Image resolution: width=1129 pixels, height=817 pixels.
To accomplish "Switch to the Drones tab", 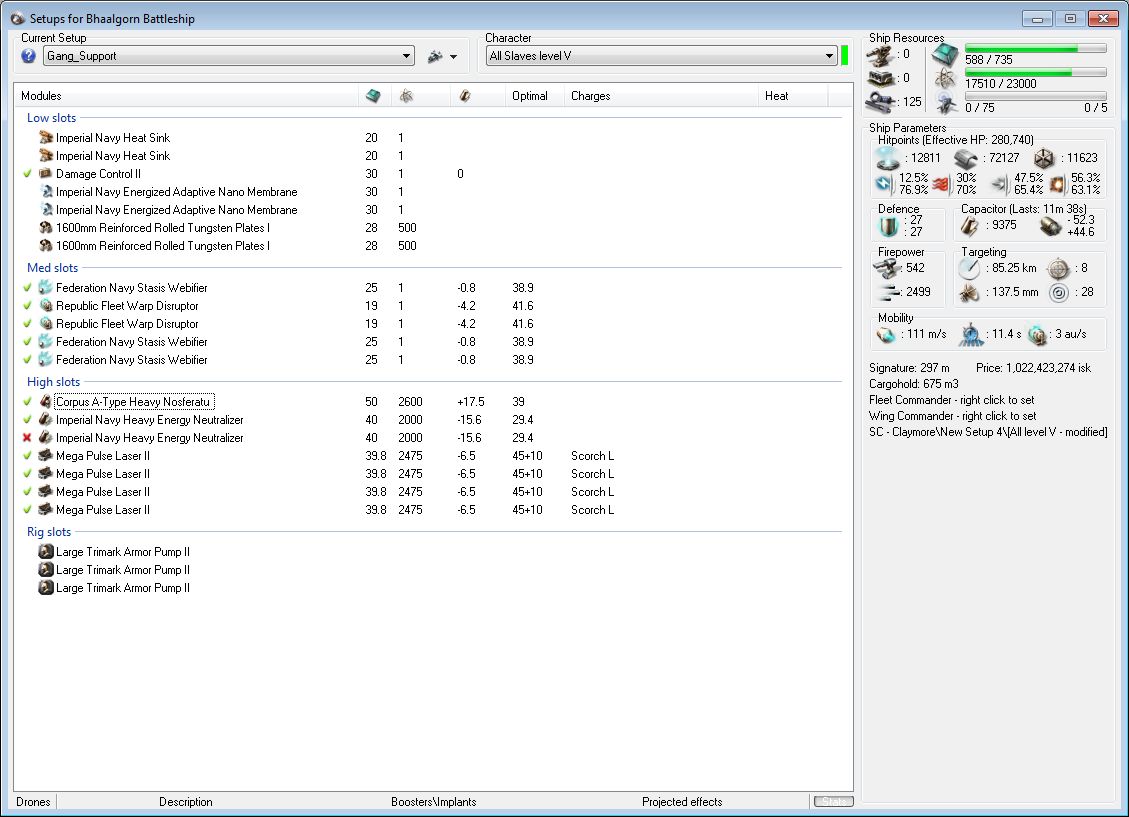I will 33,802.
